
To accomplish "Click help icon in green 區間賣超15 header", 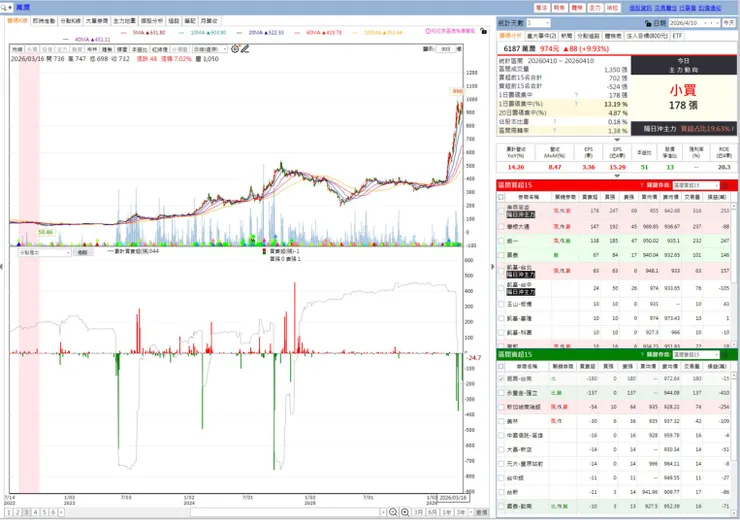I will [x=642, y=354].
